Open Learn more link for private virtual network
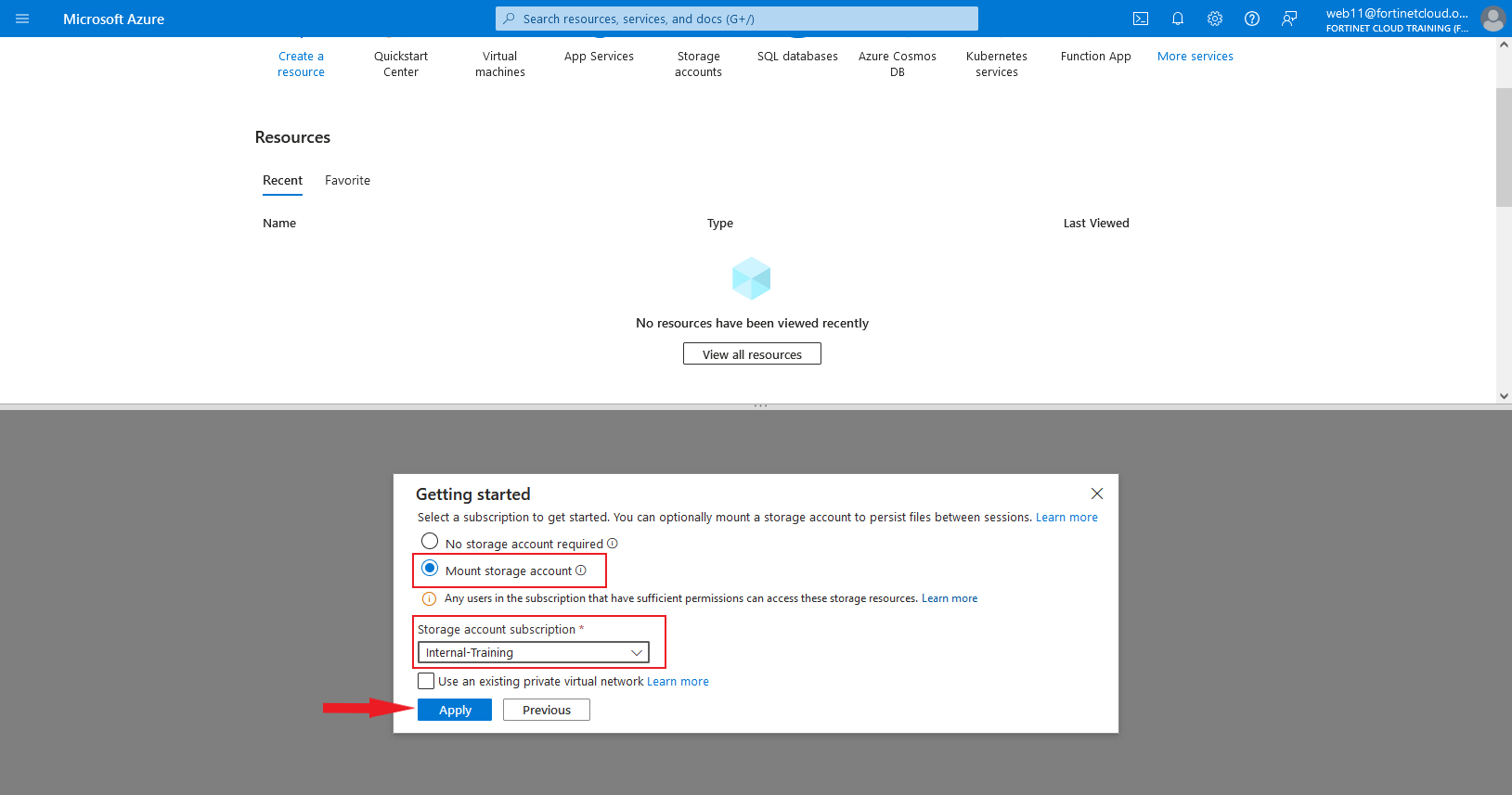 point(678,681)
